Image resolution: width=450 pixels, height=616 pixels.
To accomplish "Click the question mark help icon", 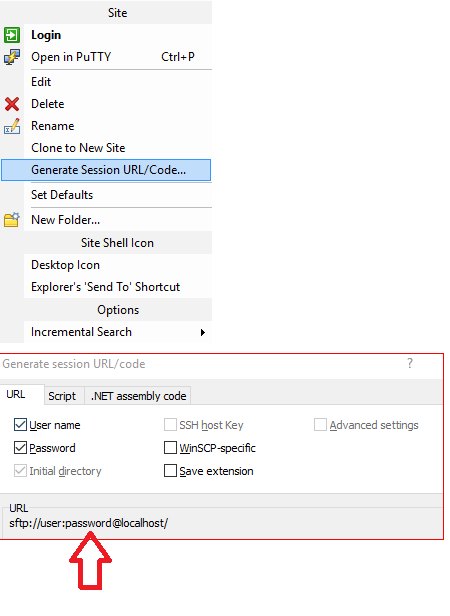I will pyautogui.click(x=410, y=363).
